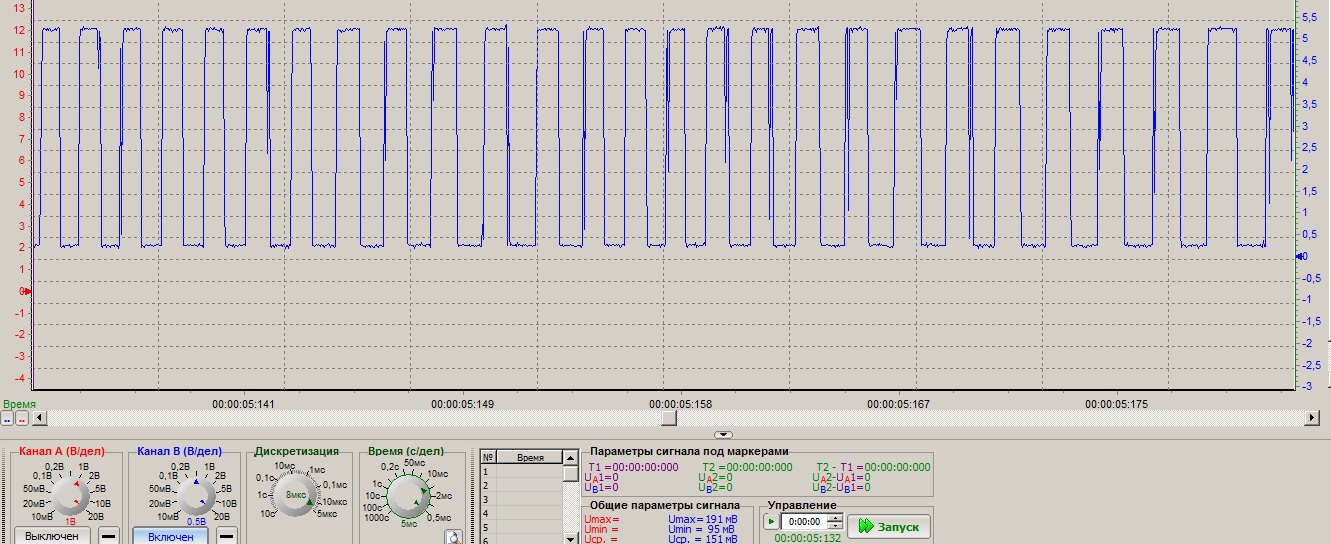
Task: Click the Дискретизация knob
Action: point(296,495)
